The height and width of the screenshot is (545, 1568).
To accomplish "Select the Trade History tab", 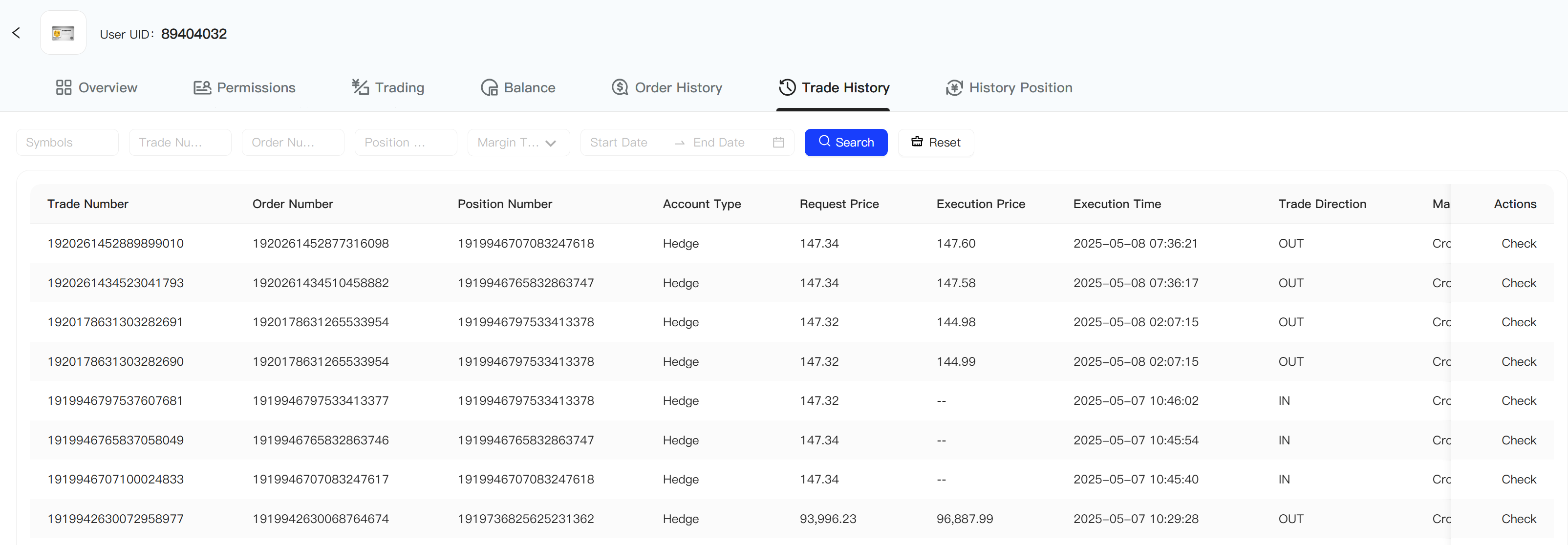I will pos(834,87).
